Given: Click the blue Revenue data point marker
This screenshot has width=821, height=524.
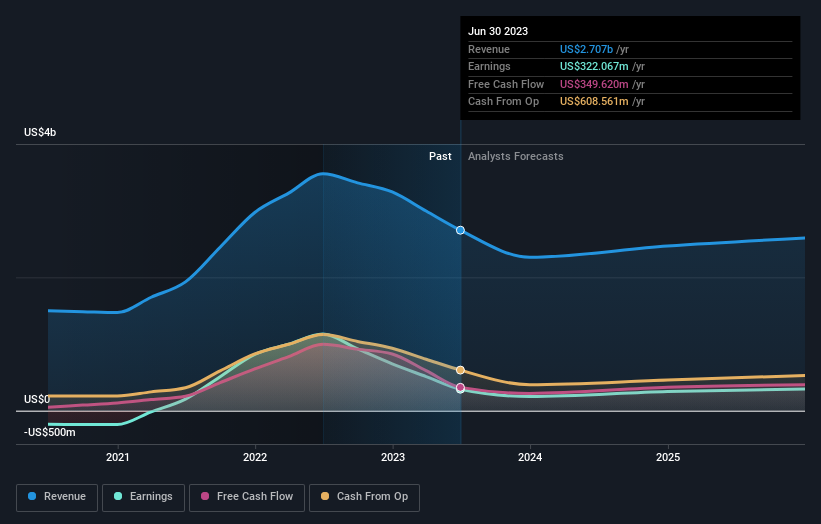Looking at the screenshot, I should 460,230.
